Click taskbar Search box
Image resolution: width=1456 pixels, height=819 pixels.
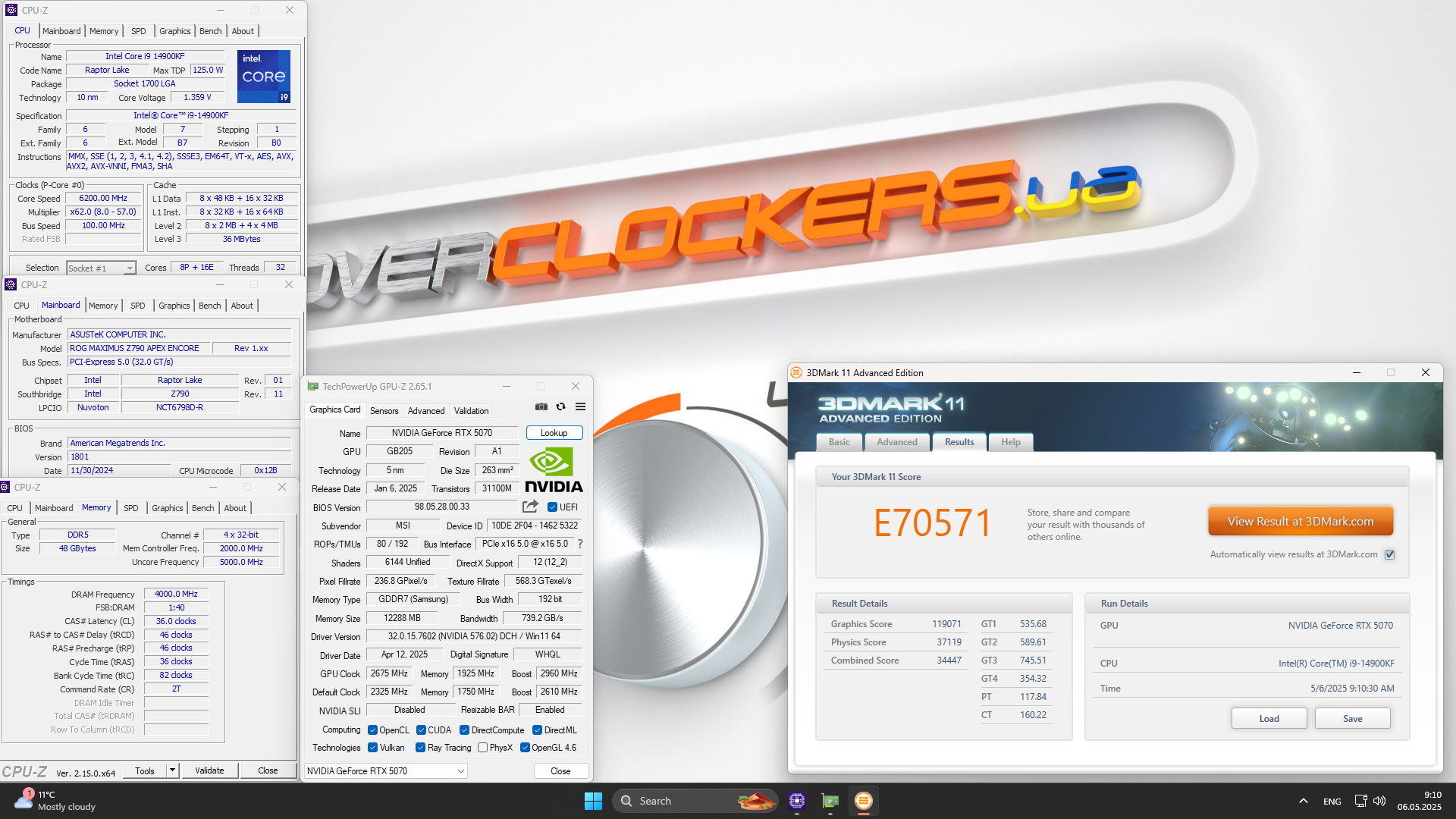[x=695, y=801]
